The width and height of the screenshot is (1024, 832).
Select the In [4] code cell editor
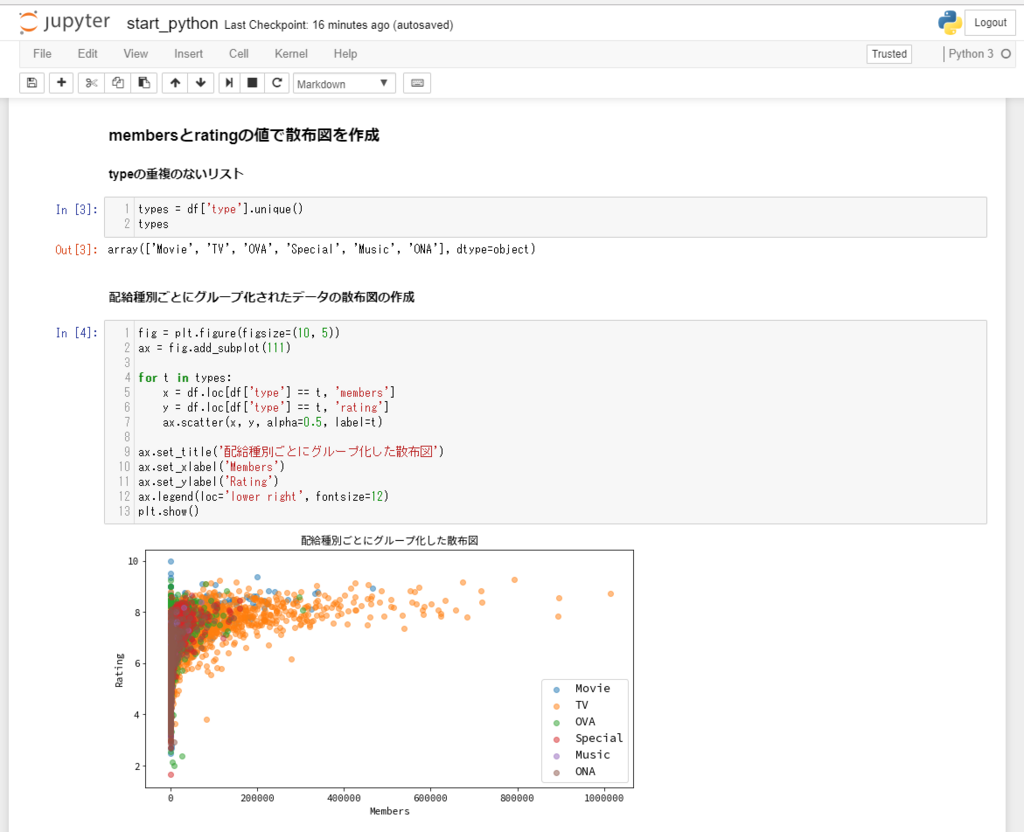tap(545, 422)
